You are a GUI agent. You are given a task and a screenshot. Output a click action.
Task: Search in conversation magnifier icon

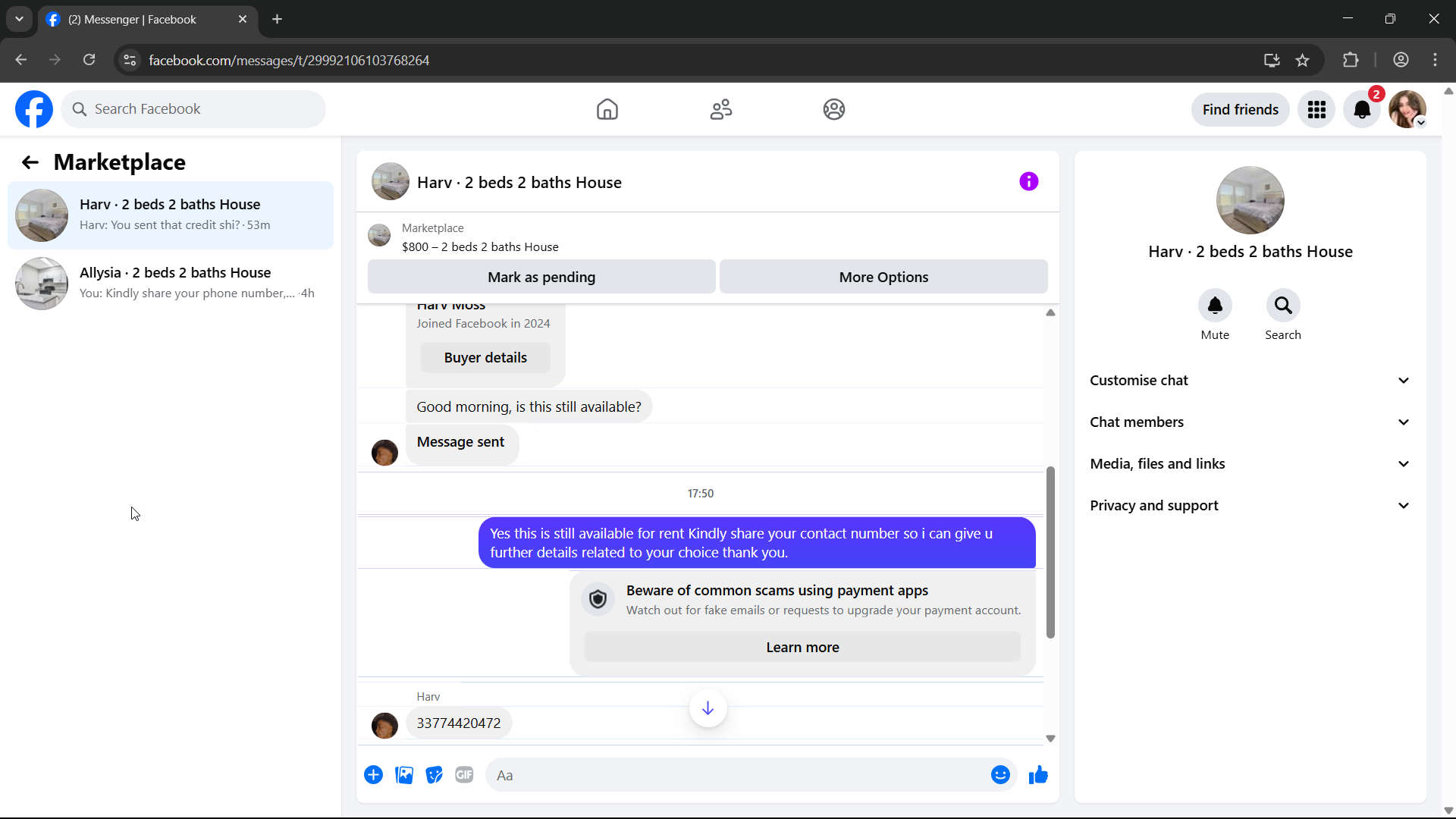point(1283,305)
